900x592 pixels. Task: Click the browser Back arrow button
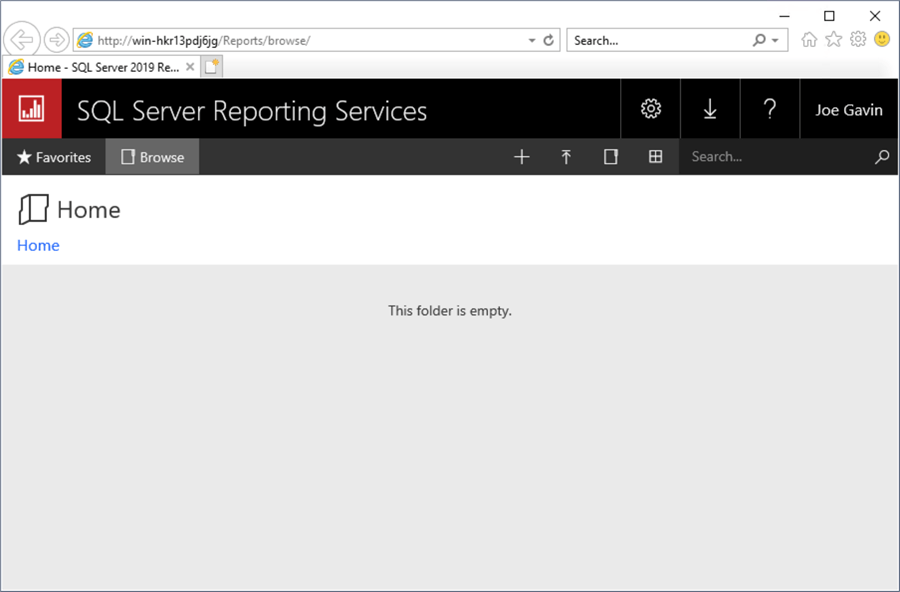(x=22, y=40)
